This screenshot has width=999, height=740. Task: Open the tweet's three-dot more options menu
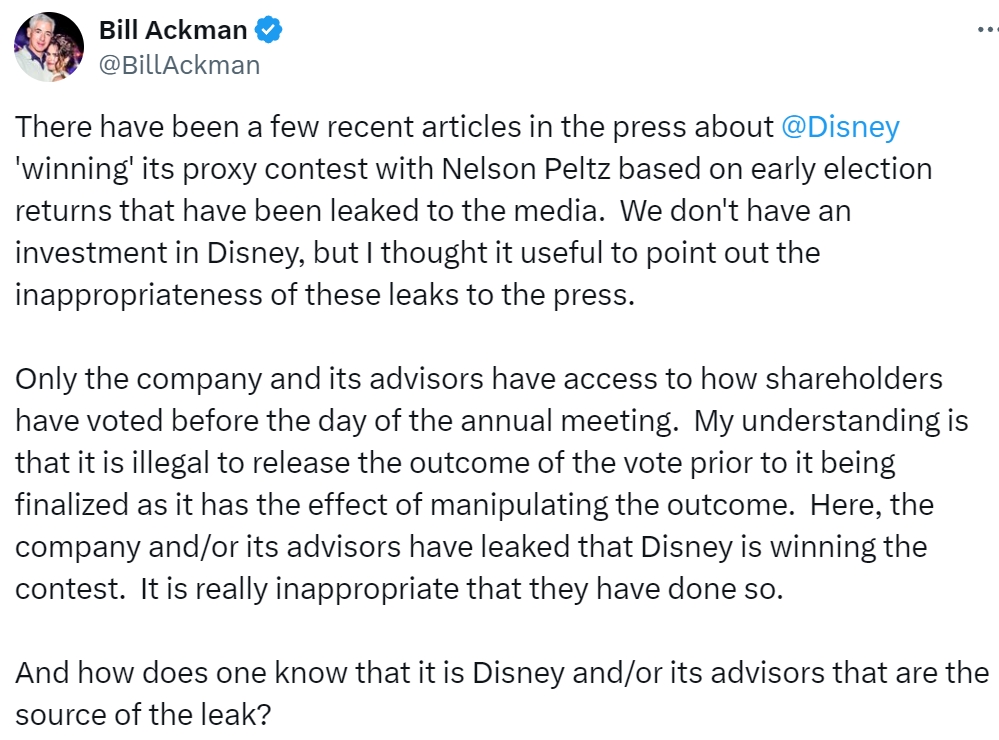point(985,30)
